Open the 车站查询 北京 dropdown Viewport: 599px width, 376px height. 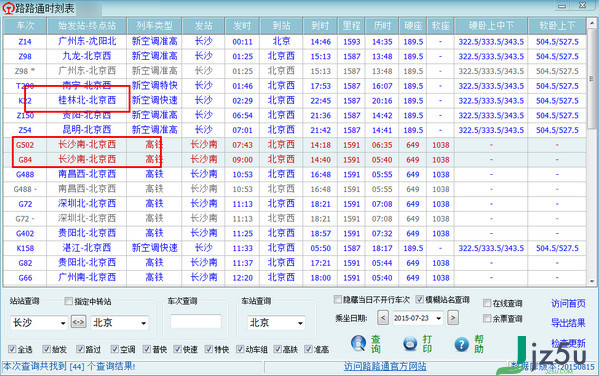click(x=301, y=323)
